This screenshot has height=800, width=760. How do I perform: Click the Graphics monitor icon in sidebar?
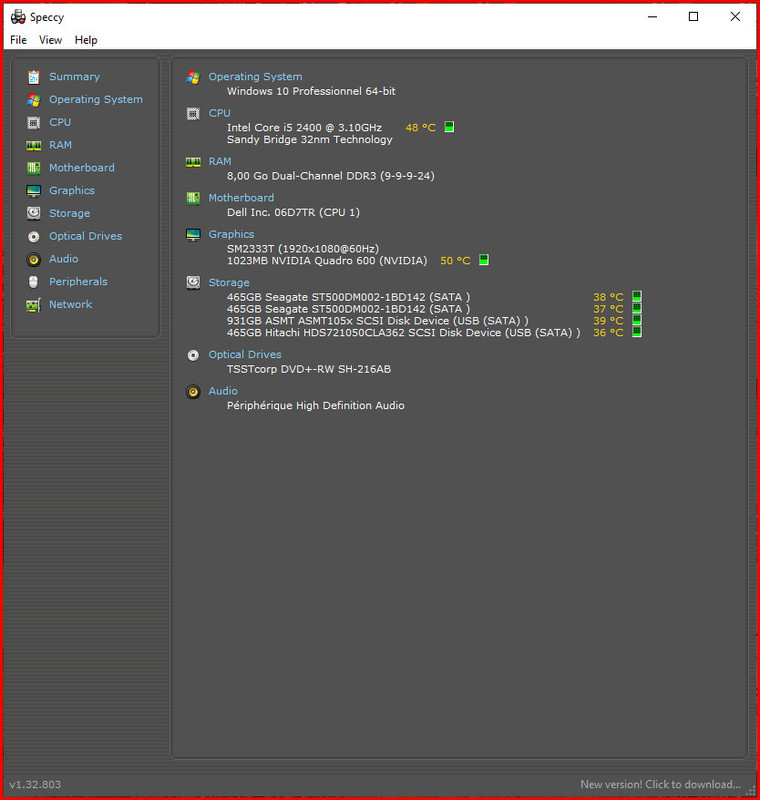point(34,191)
